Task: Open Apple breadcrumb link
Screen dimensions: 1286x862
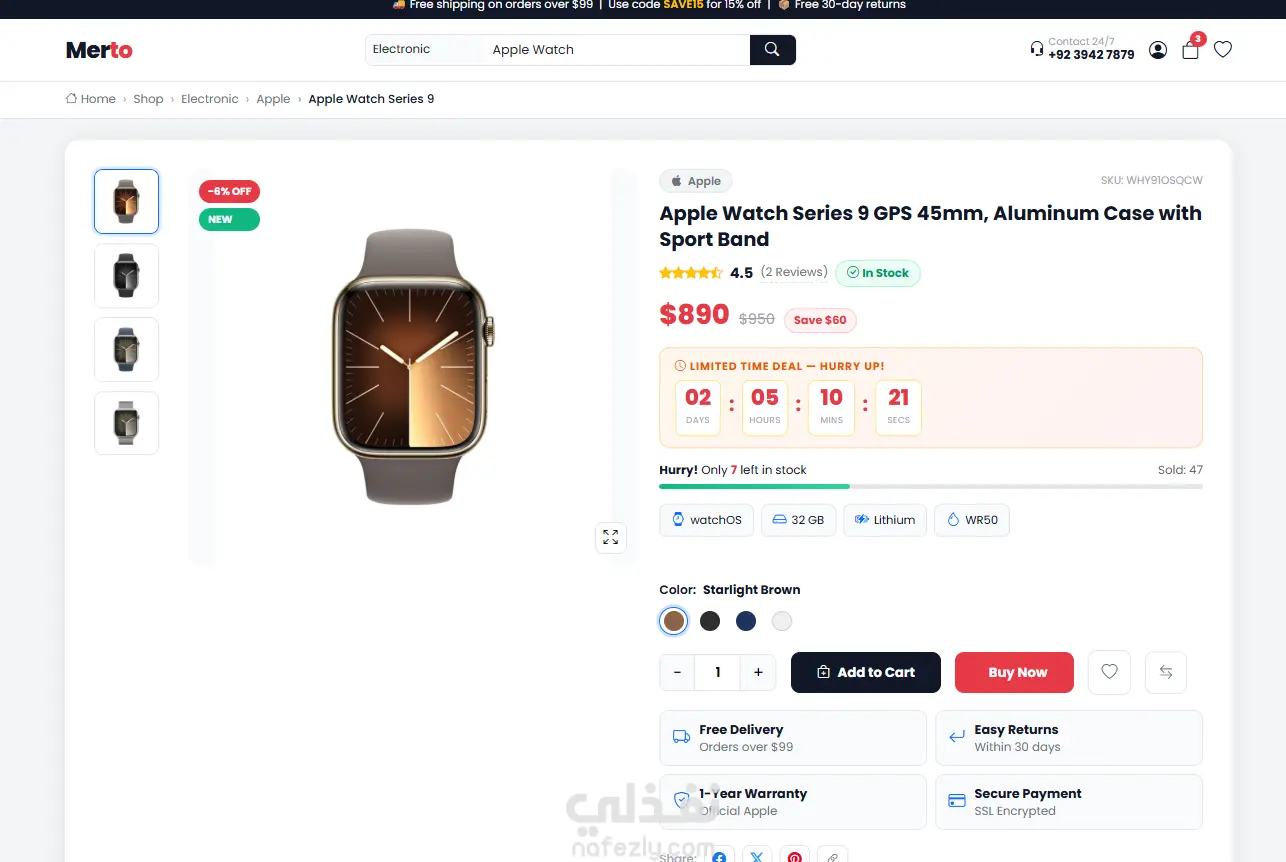Action: (273, 99)
